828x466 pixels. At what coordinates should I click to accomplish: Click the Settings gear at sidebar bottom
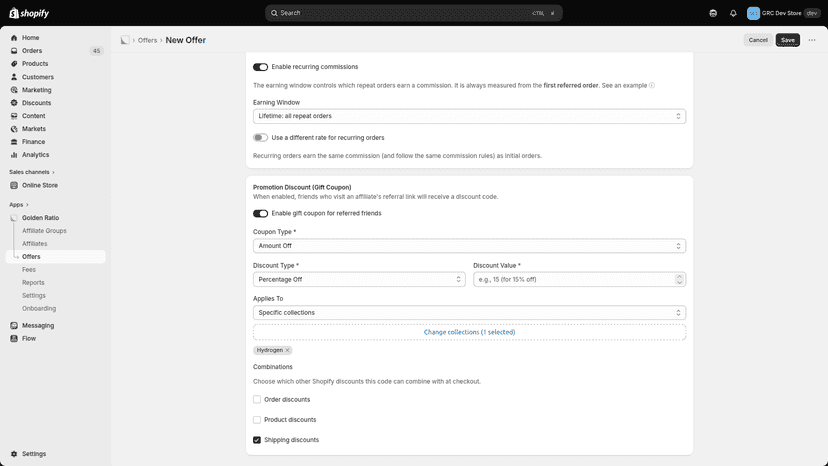(14, 454)
